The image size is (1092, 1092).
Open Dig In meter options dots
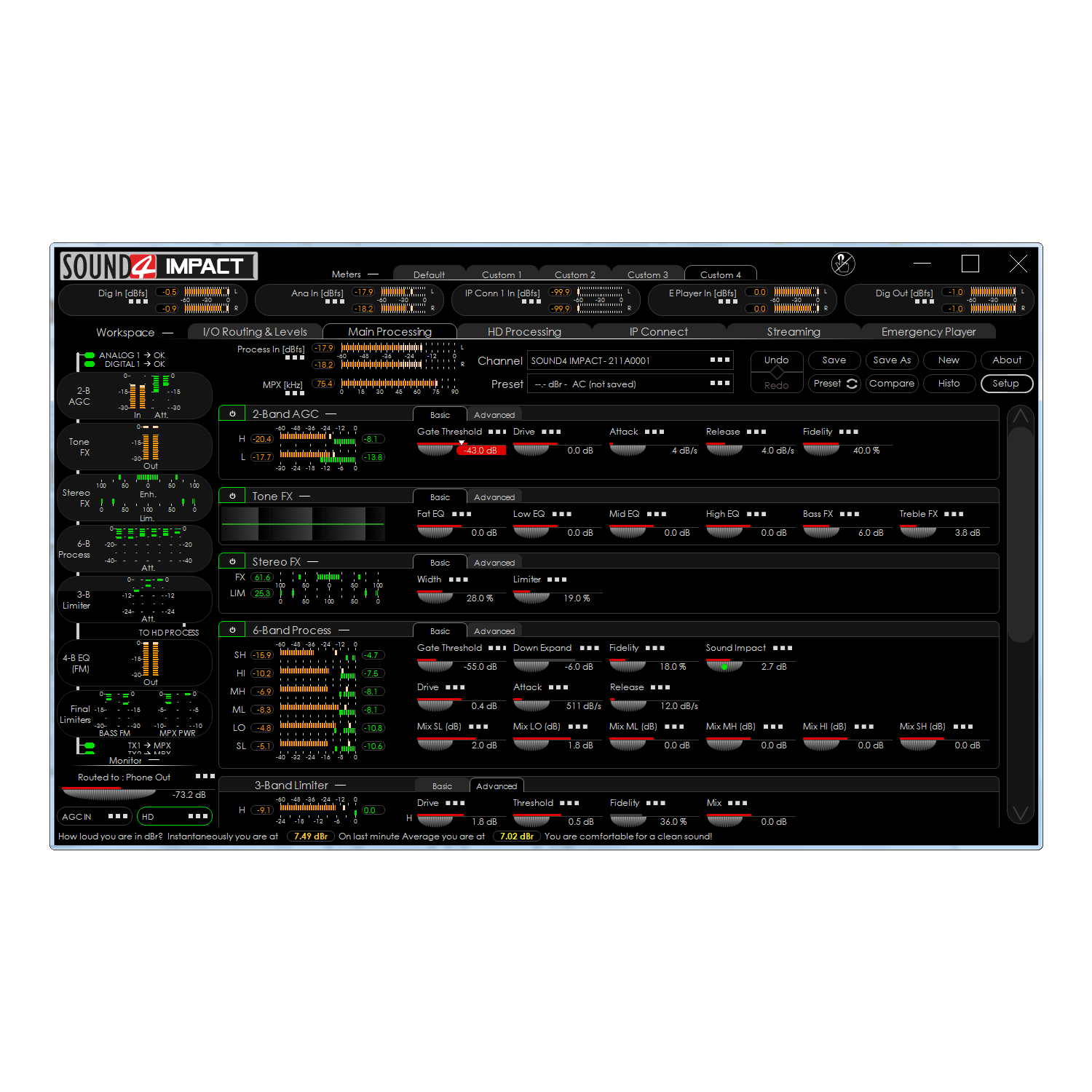click(138, 301)
